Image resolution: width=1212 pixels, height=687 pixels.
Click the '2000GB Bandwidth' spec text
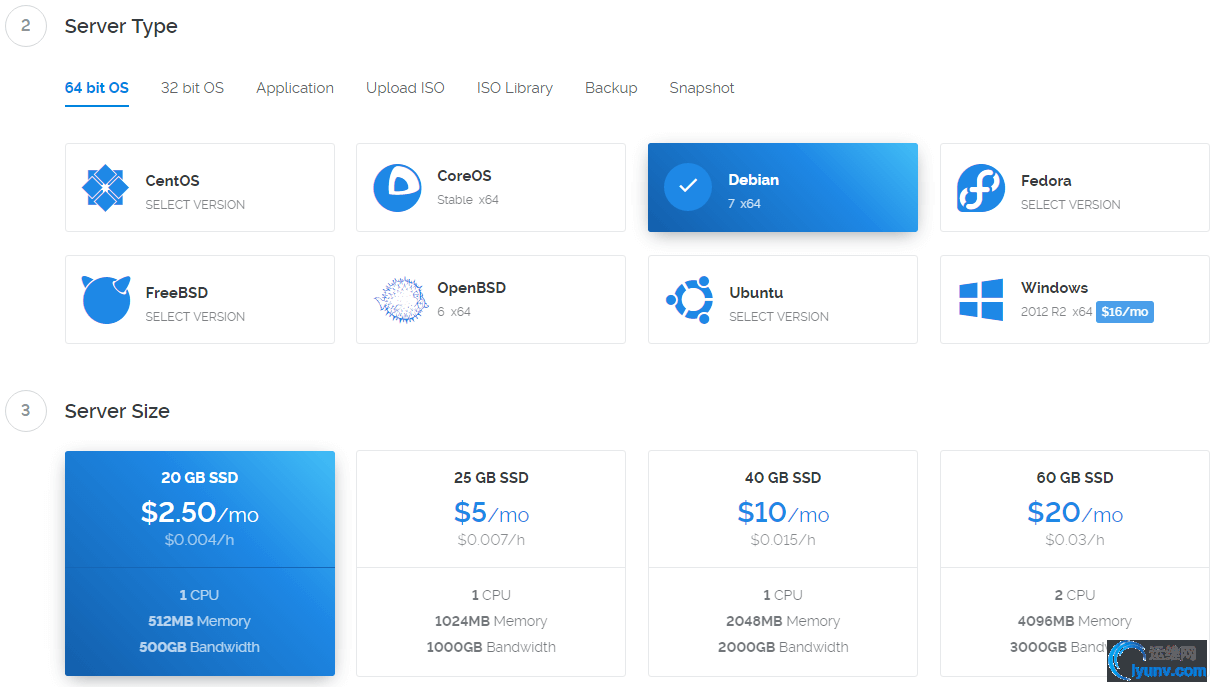point(783,647)
